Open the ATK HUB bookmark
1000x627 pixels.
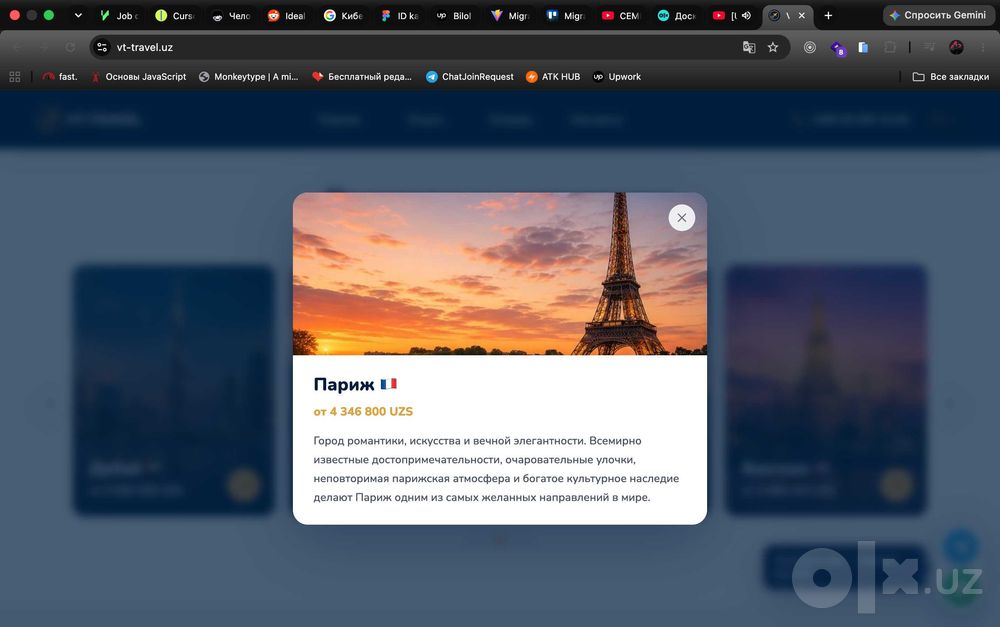tap(553, 77)
